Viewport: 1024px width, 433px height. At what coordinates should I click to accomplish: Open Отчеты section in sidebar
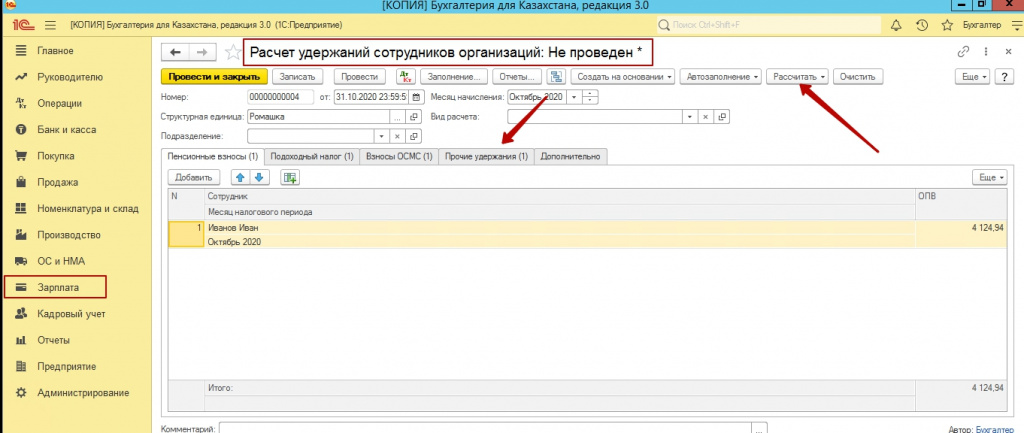(x=54, y=340)
